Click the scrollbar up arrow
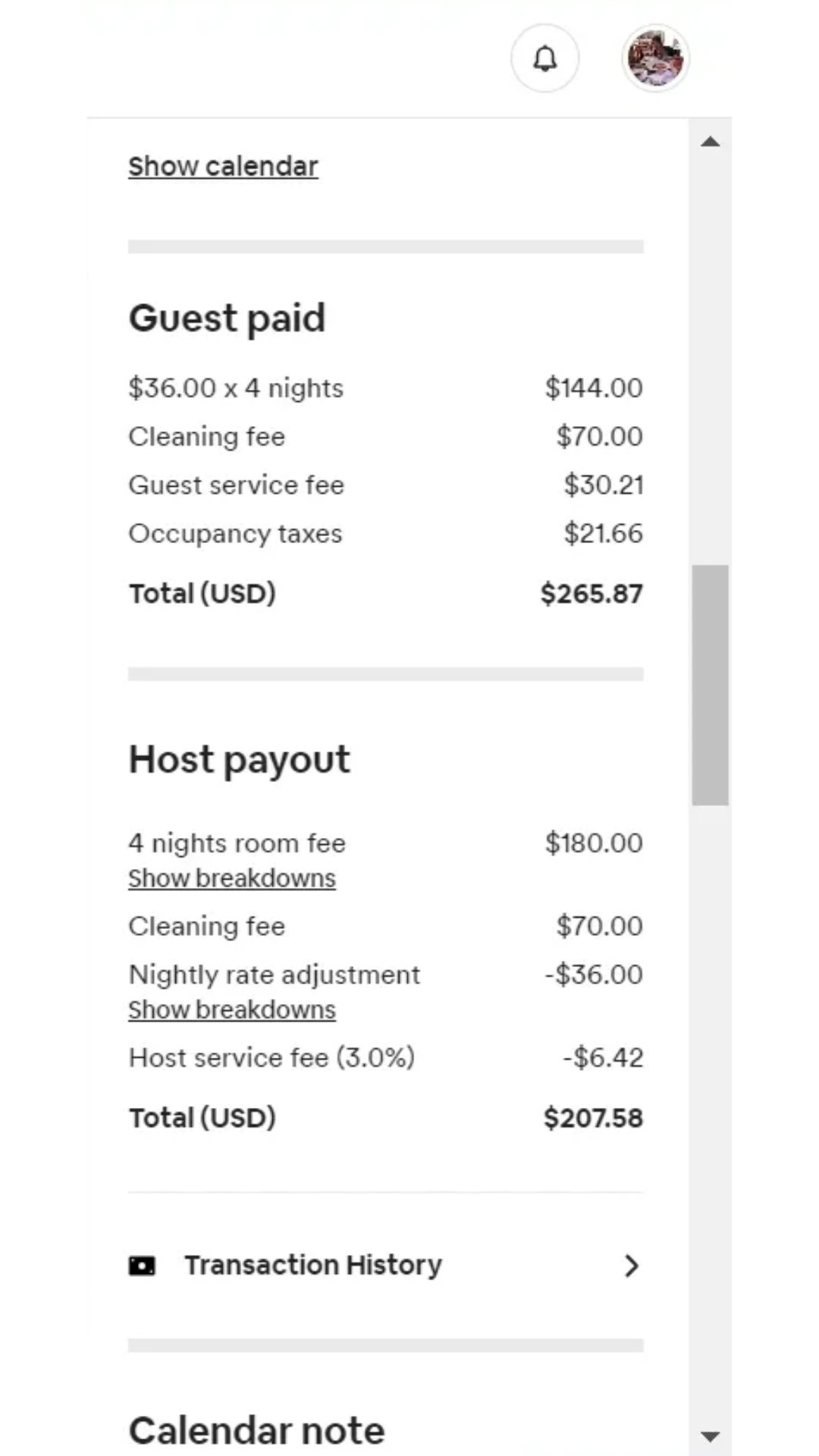The width and height of the screenshot is (819, 1456). tap(710, 142)
